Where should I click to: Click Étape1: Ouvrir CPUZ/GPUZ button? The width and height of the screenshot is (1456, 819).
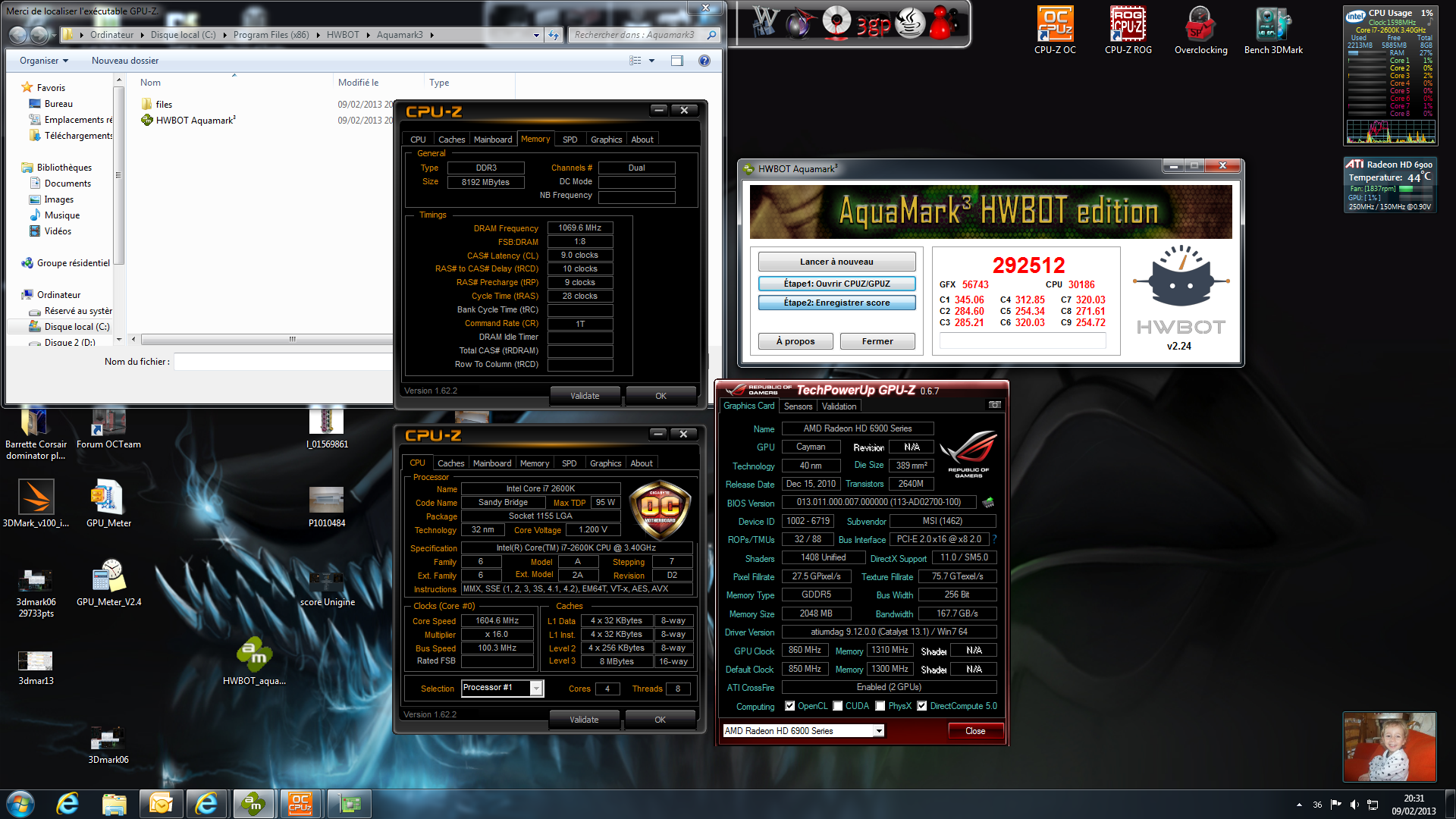[836, 284]
